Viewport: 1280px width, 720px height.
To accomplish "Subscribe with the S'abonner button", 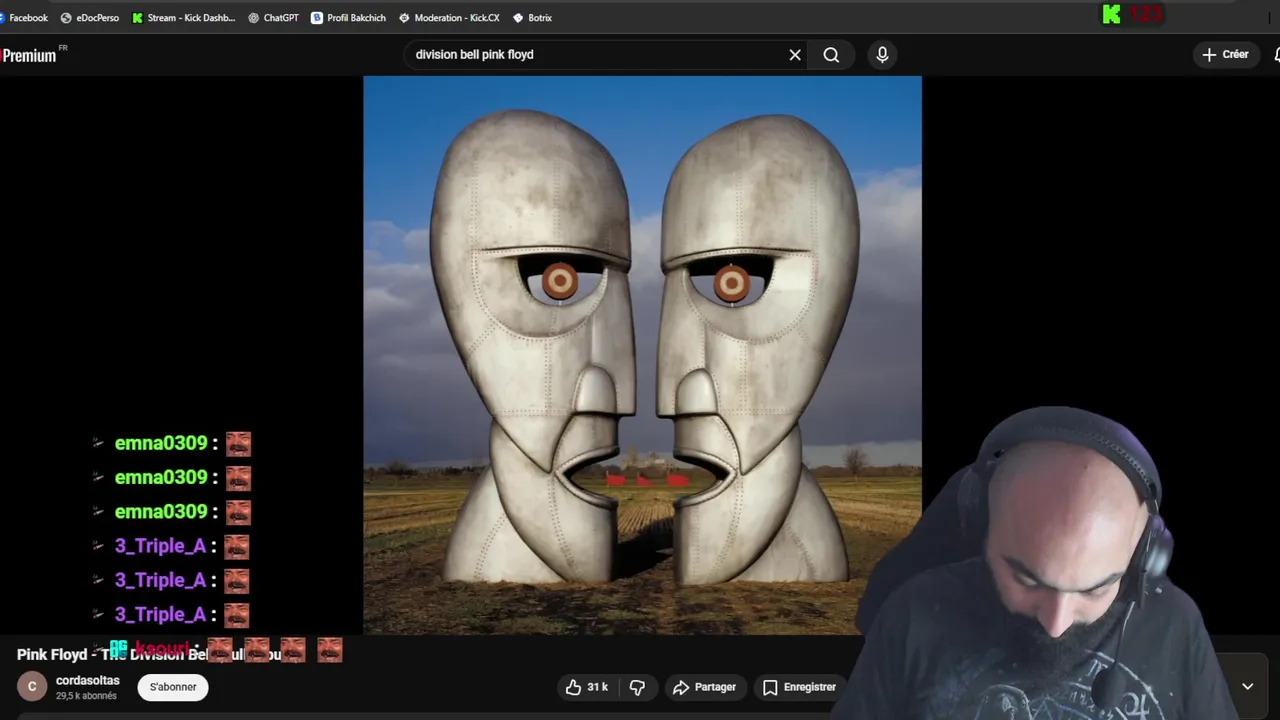I will (173, 687).
